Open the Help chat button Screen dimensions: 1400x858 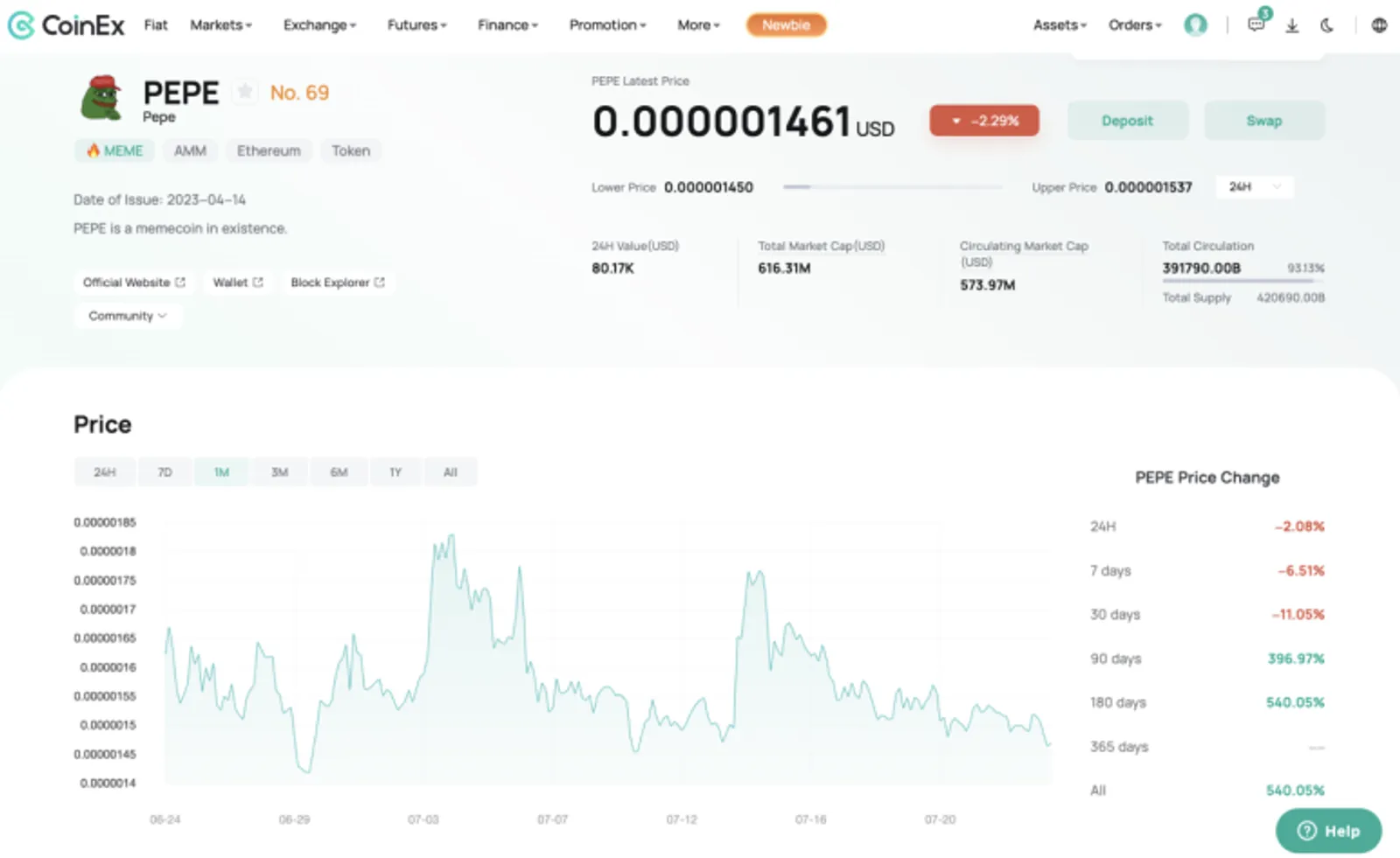pyautogui.click(x=1328, y=831)
